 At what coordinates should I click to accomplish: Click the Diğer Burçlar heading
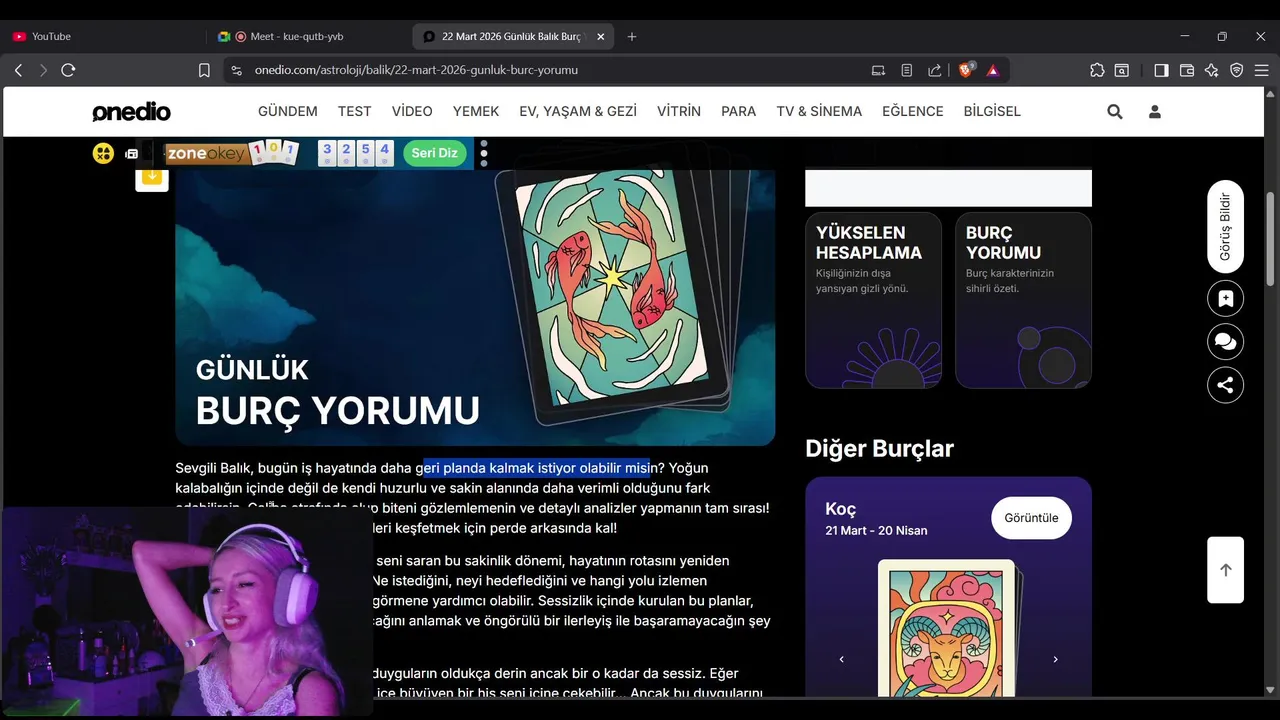tap(879, 449)
